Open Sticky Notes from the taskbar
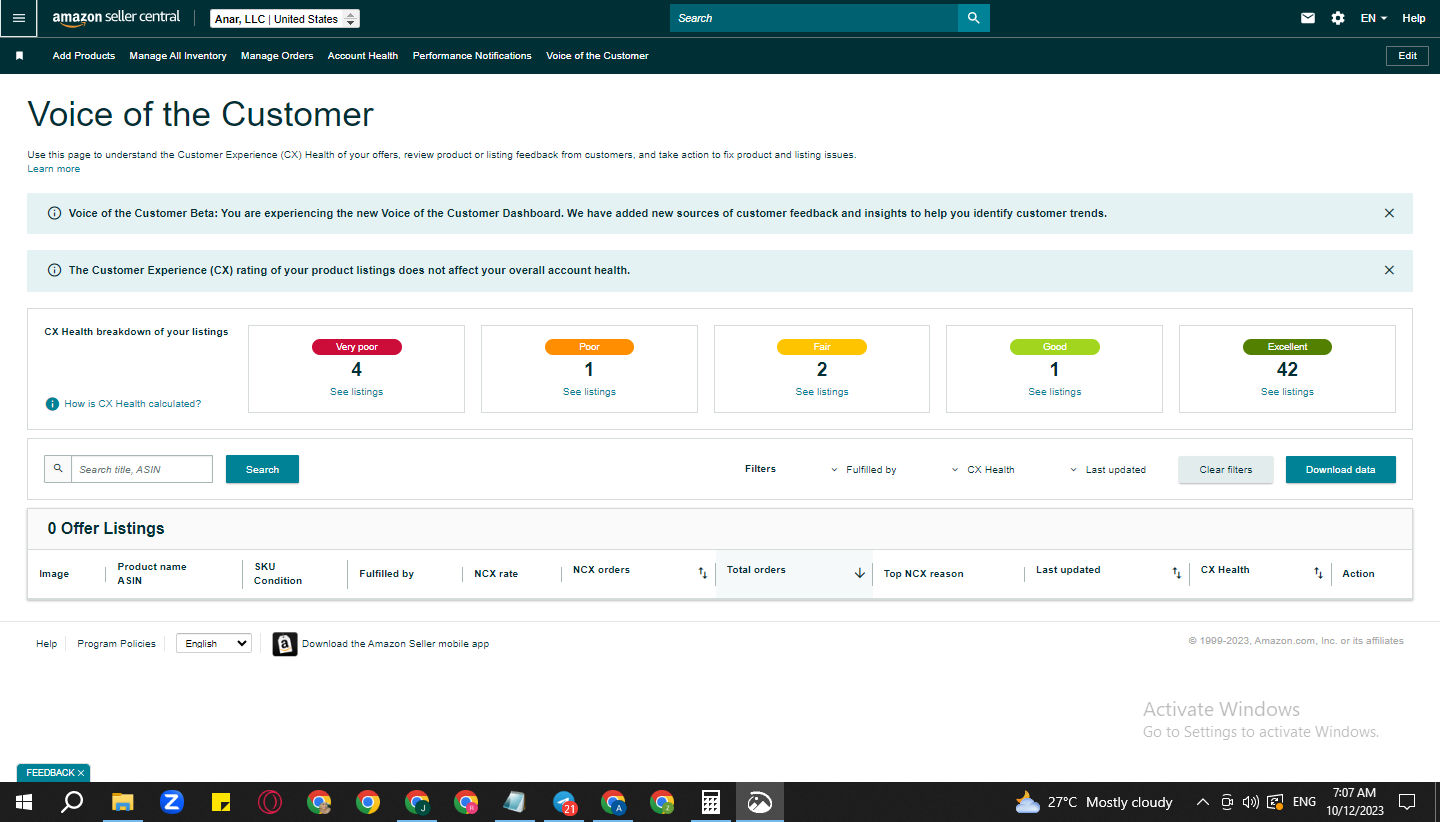 221,802
